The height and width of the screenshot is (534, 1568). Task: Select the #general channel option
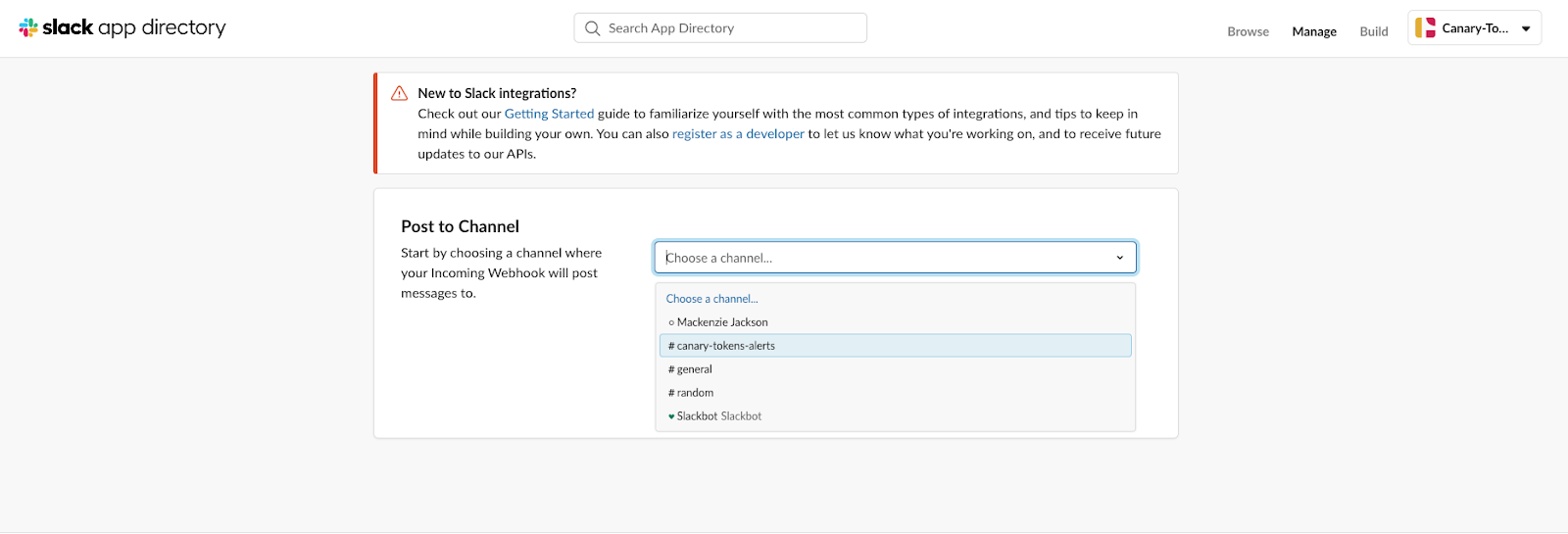694,369
